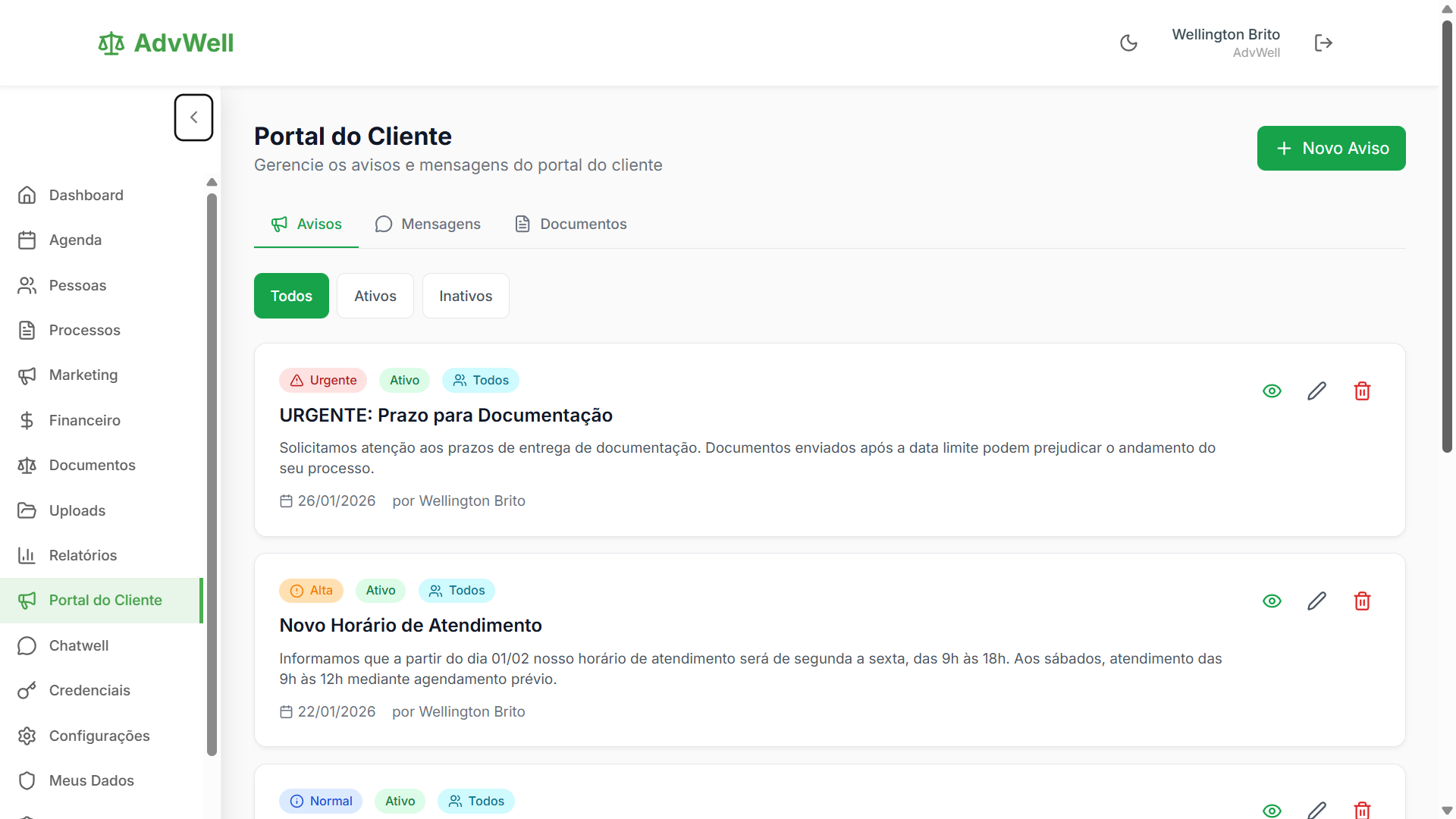Select the Marketing megaphone icon
This screenshot has width=1456, height=819.
pyautogui.click(x=27, y=375)
